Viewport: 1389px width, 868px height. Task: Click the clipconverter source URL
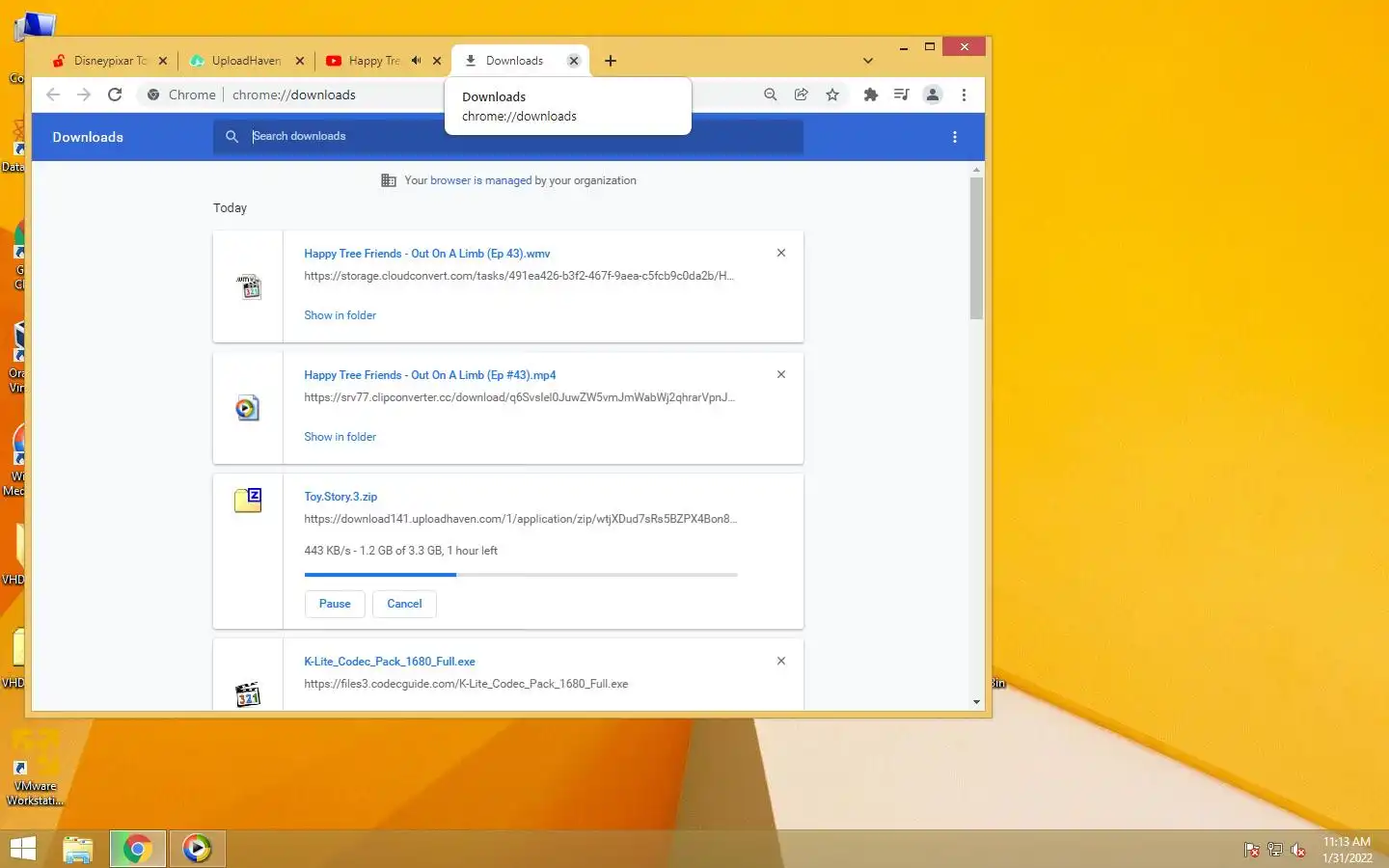(x=520, y=397)
